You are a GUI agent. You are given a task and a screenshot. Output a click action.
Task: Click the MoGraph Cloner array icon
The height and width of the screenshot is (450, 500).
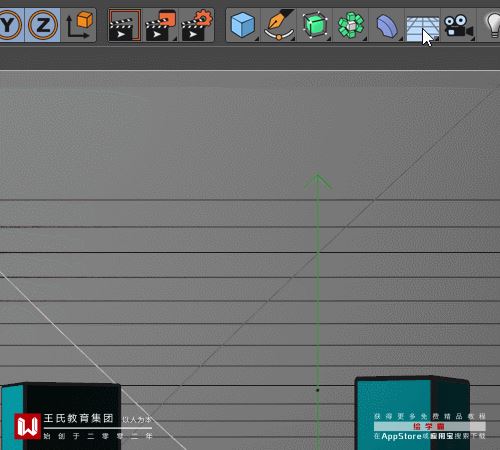(351, 25)
